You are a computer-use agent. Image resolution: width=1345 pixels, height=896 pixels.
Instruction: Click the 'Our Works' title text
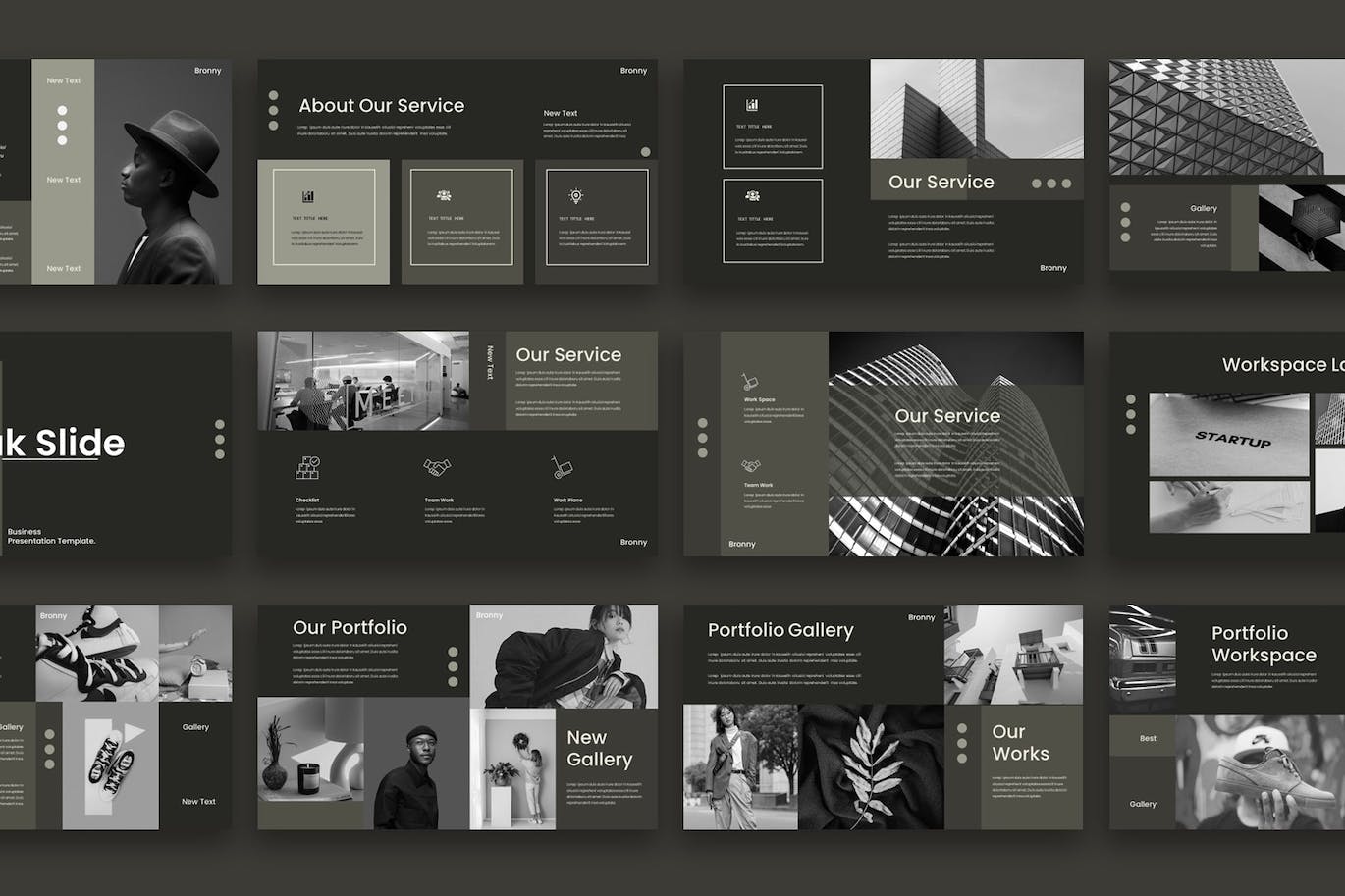(x=1020, y=743)
